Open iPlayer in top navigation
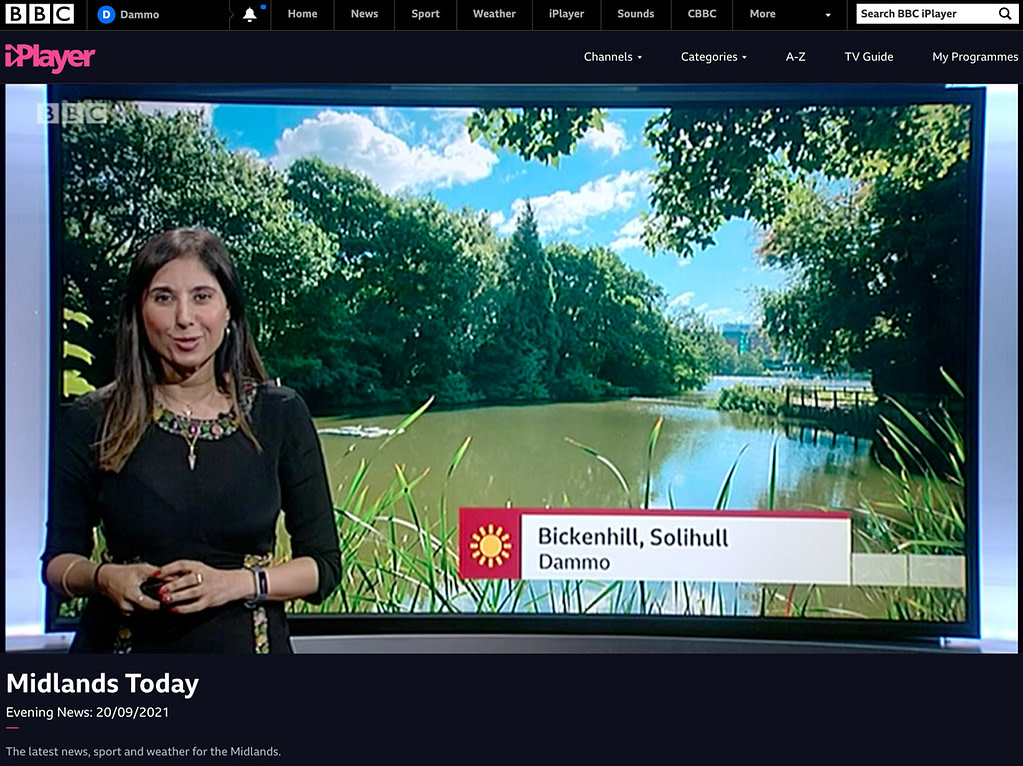The height and width of the screenshot is (766, 1023). click(x=566, y=14)
